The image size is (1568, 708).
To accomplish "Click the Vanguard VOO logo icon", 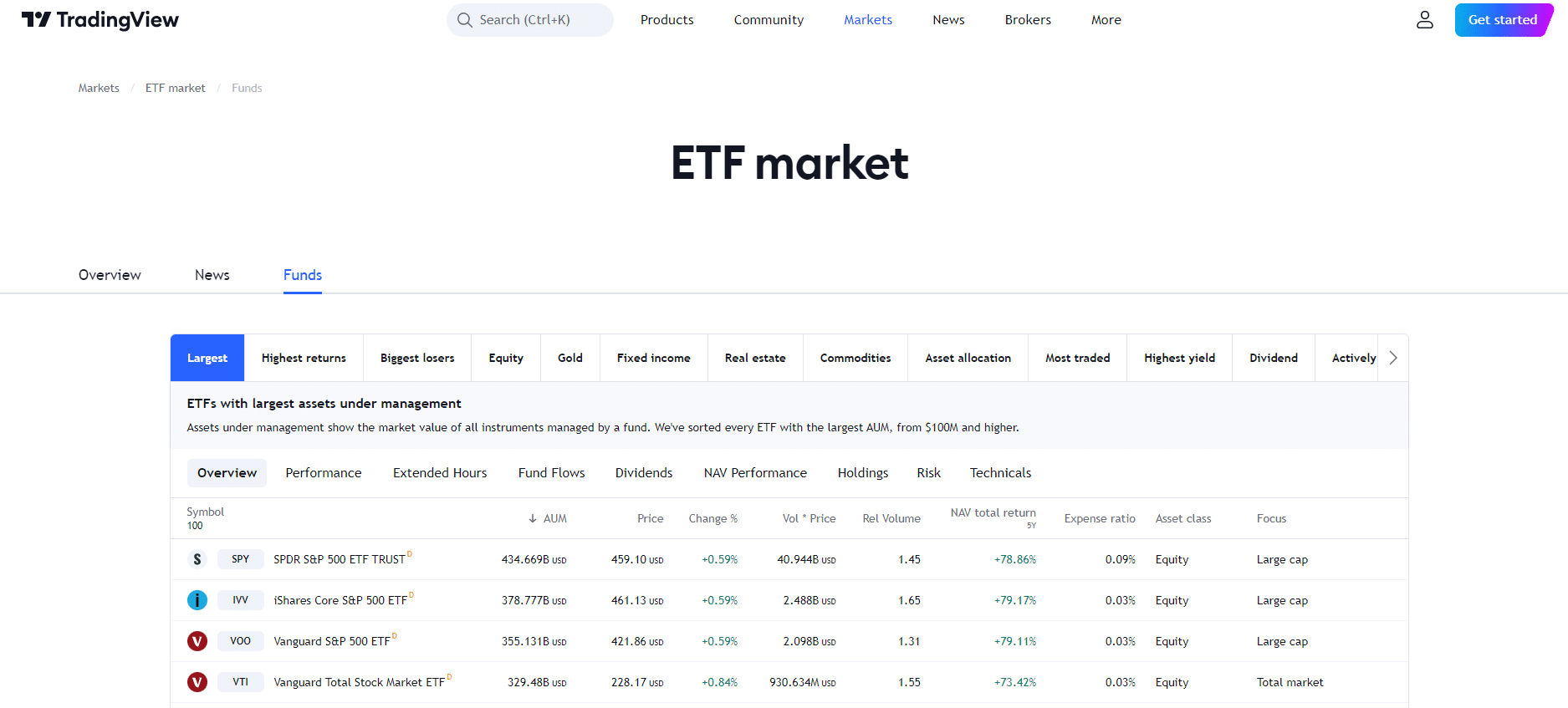I will 197,641.
